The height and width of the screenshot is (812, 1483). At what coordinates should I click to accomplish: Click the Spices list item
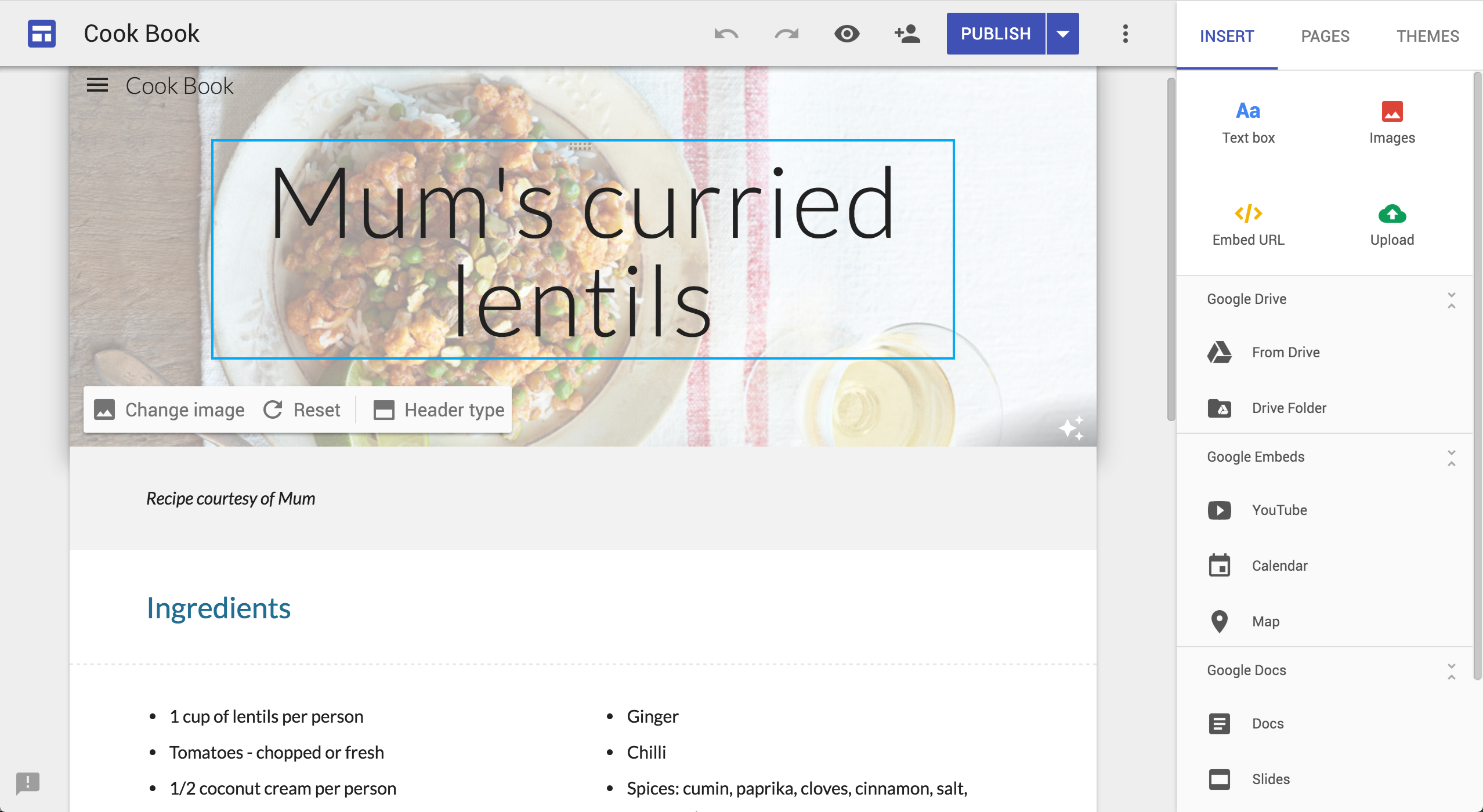[797, 789]
